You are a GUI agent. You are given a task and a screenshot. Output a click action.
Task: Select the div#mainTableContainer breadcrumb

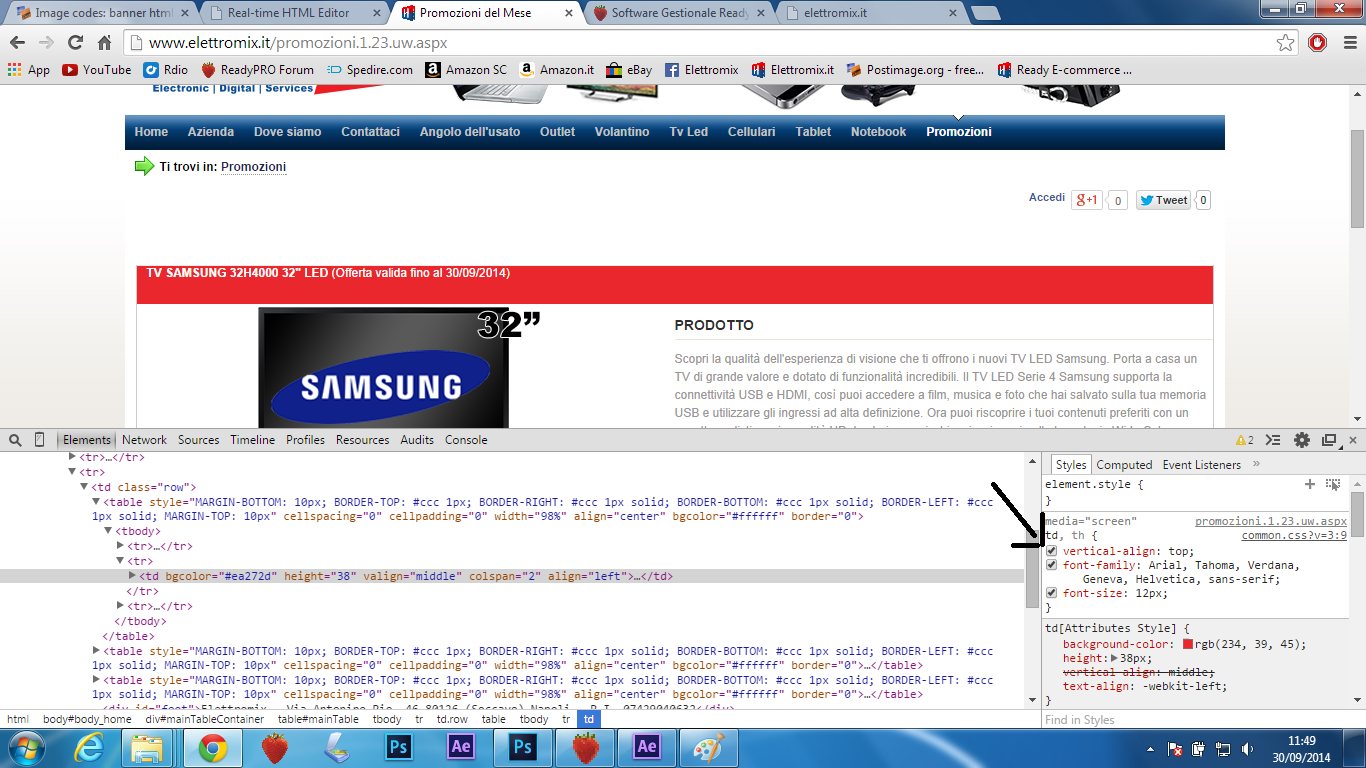click(x=205, y=720)
